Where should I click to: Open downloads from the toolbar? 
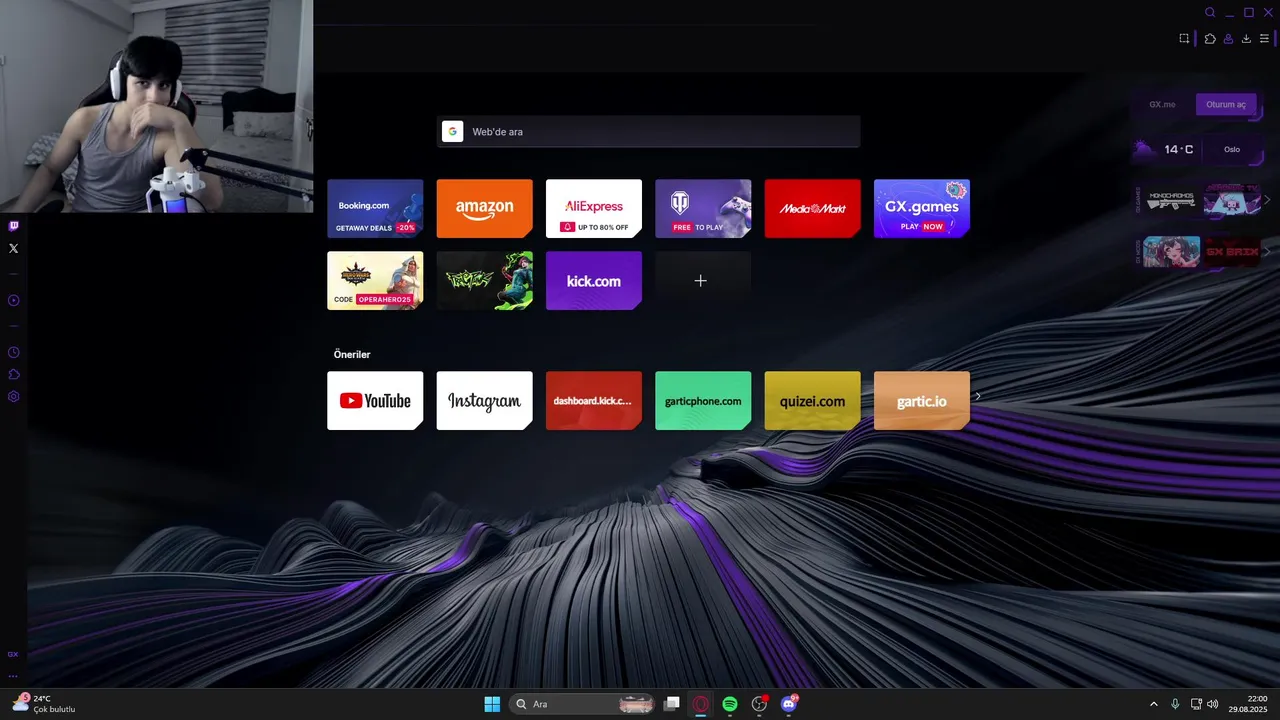1246,39
